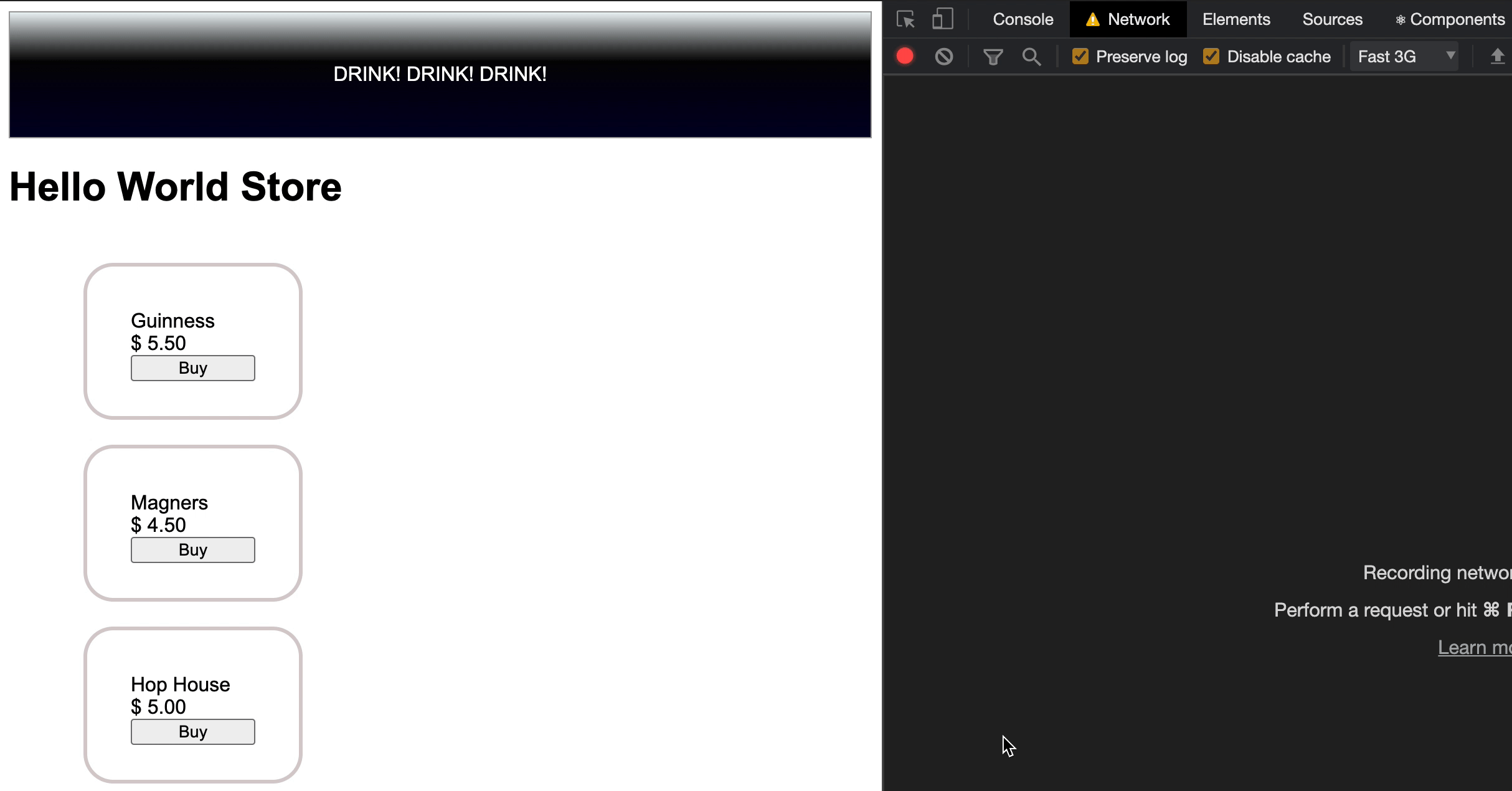The height and width of the screenshot is (791, 1512).
Task: Open the Sources tab
Action: 1332,19
